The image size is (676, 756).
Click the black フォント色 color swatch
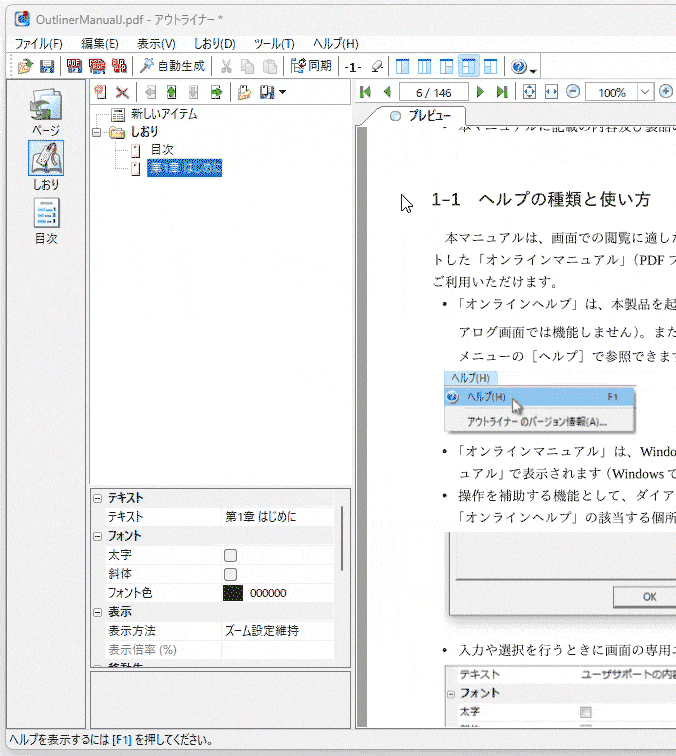pyautogui.click(x=232, y=593)
